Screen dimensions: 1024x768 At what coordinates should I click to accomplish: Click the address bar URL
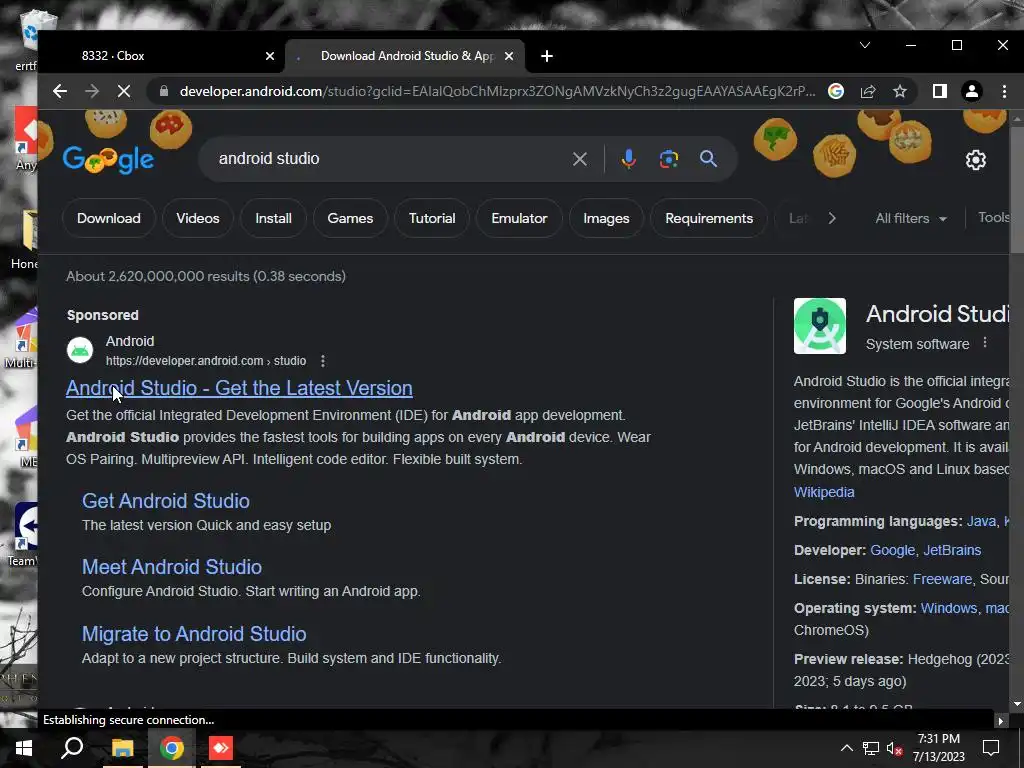coord(498,91)
